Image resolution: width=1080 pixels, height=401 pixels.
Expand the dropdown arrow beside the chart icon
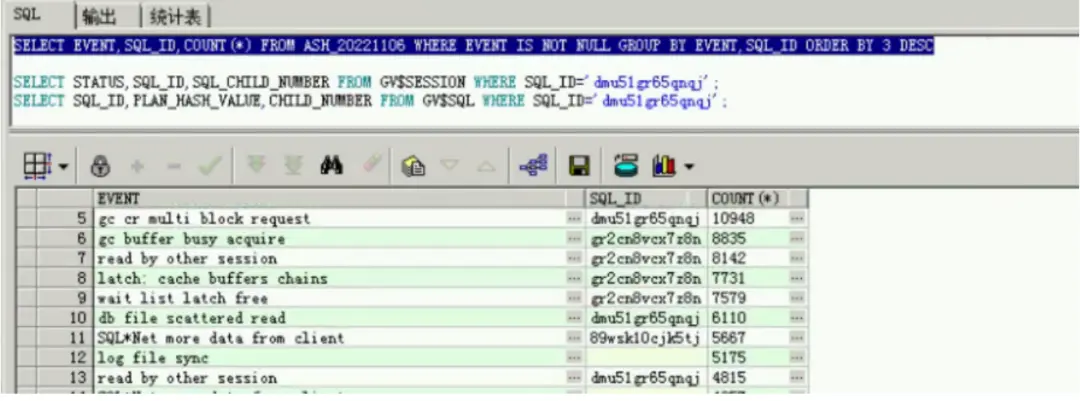coord(688,167)
